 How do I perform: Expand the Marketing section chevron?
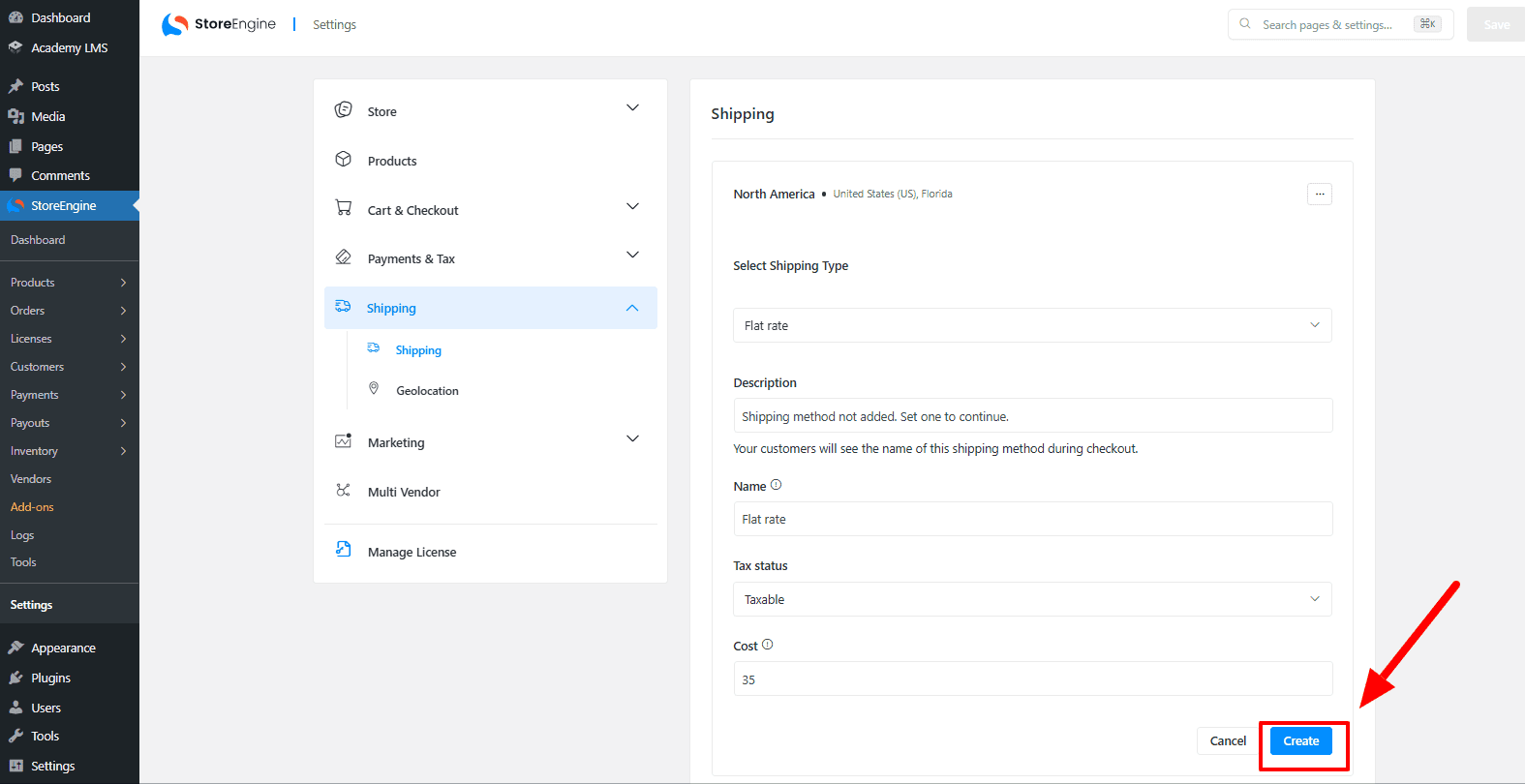click(632, 438)
